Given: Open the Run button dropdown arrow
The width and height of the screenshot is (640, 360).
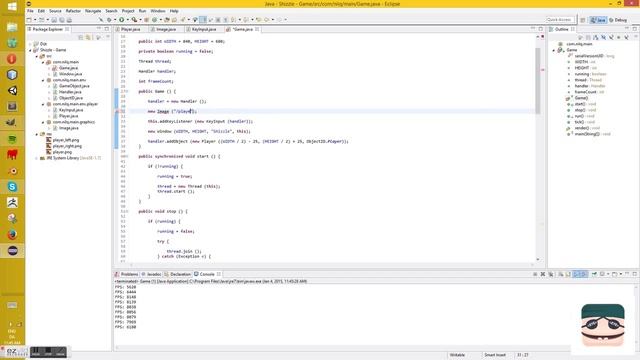Looking at the screenshot, I should point(128,20).
